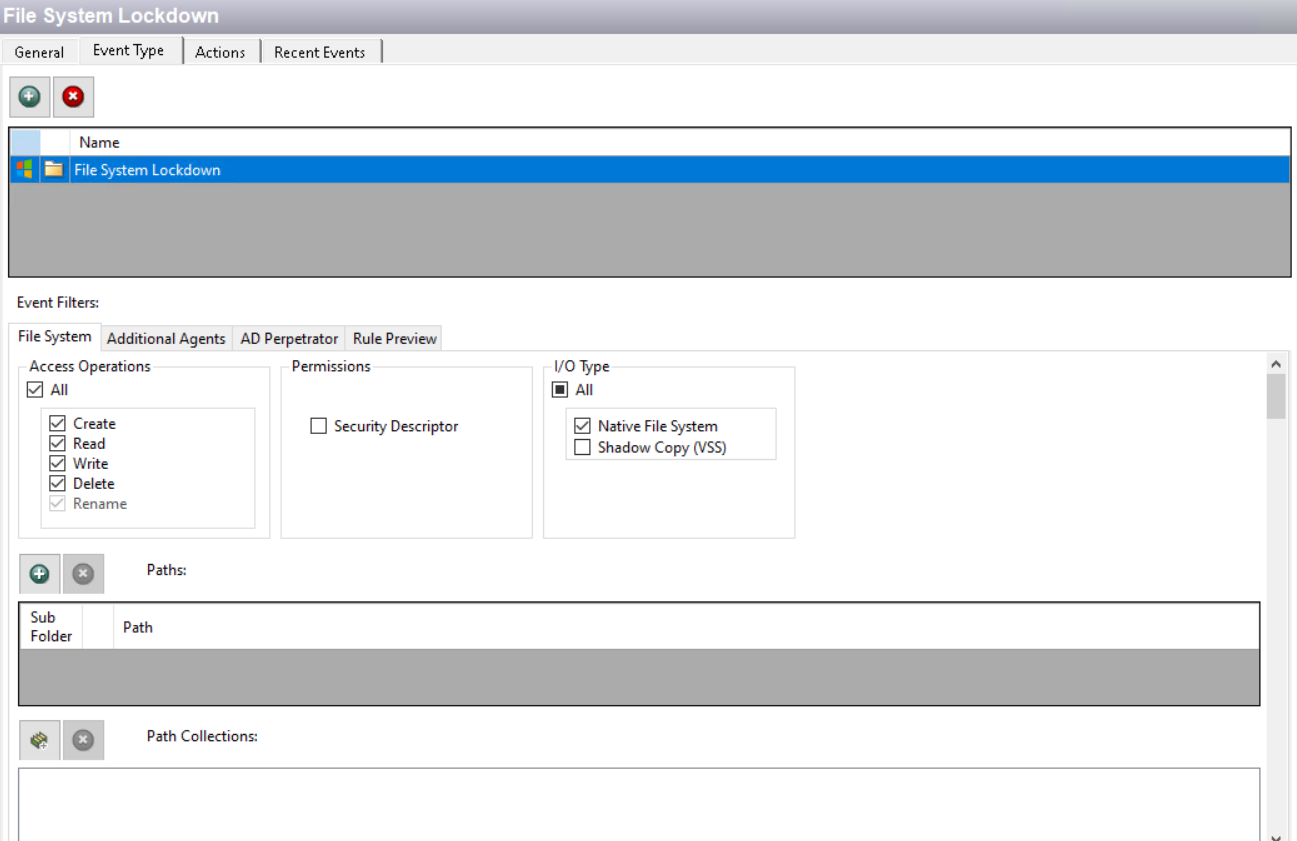Click the vertical scrollbar thumb
The height and width of the screenshot is (841, 1297).
click(x=1276, y=397)
